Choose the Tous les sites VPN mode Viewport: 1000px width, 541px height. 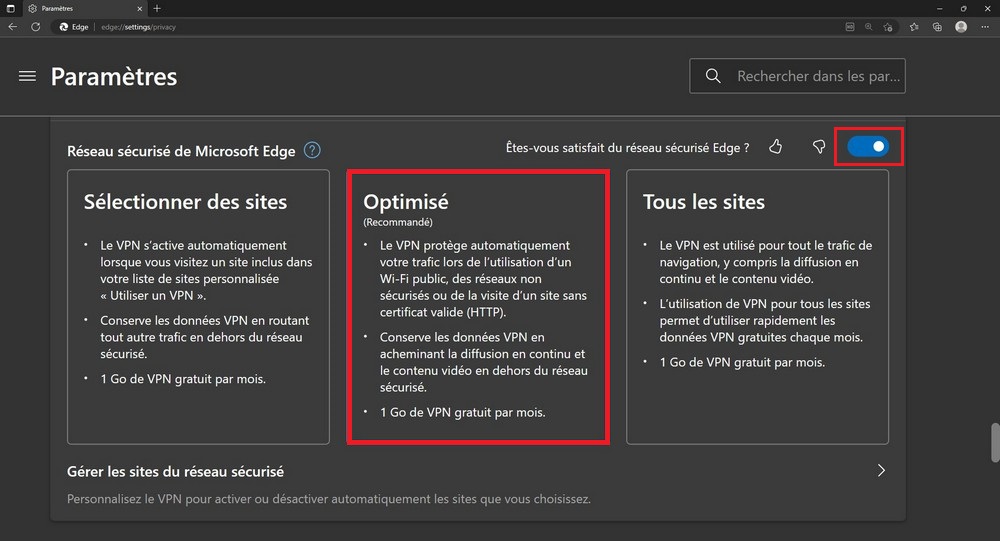tap(757, 306)
